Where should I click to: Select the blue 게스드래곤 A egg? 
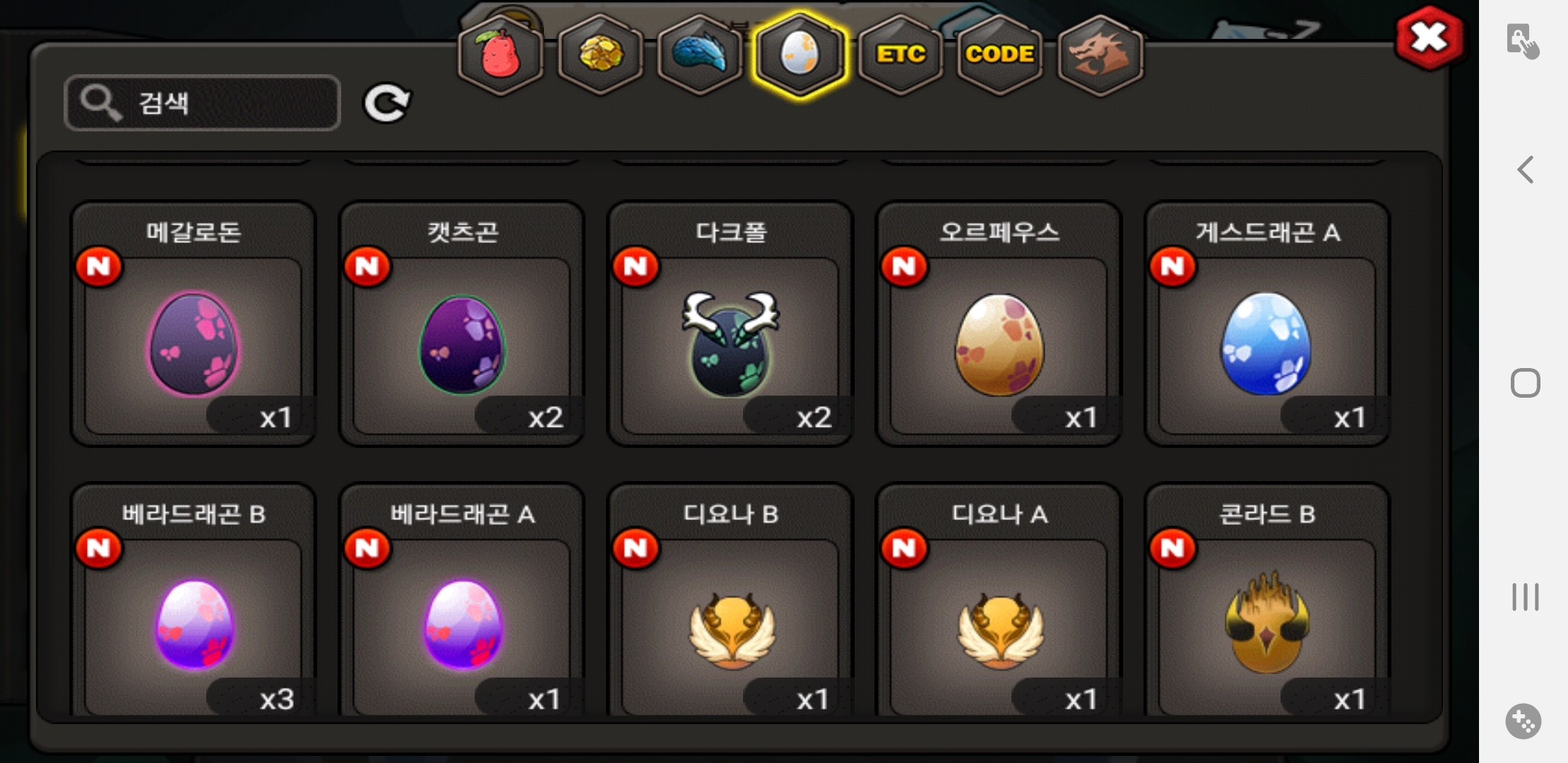1267,324
